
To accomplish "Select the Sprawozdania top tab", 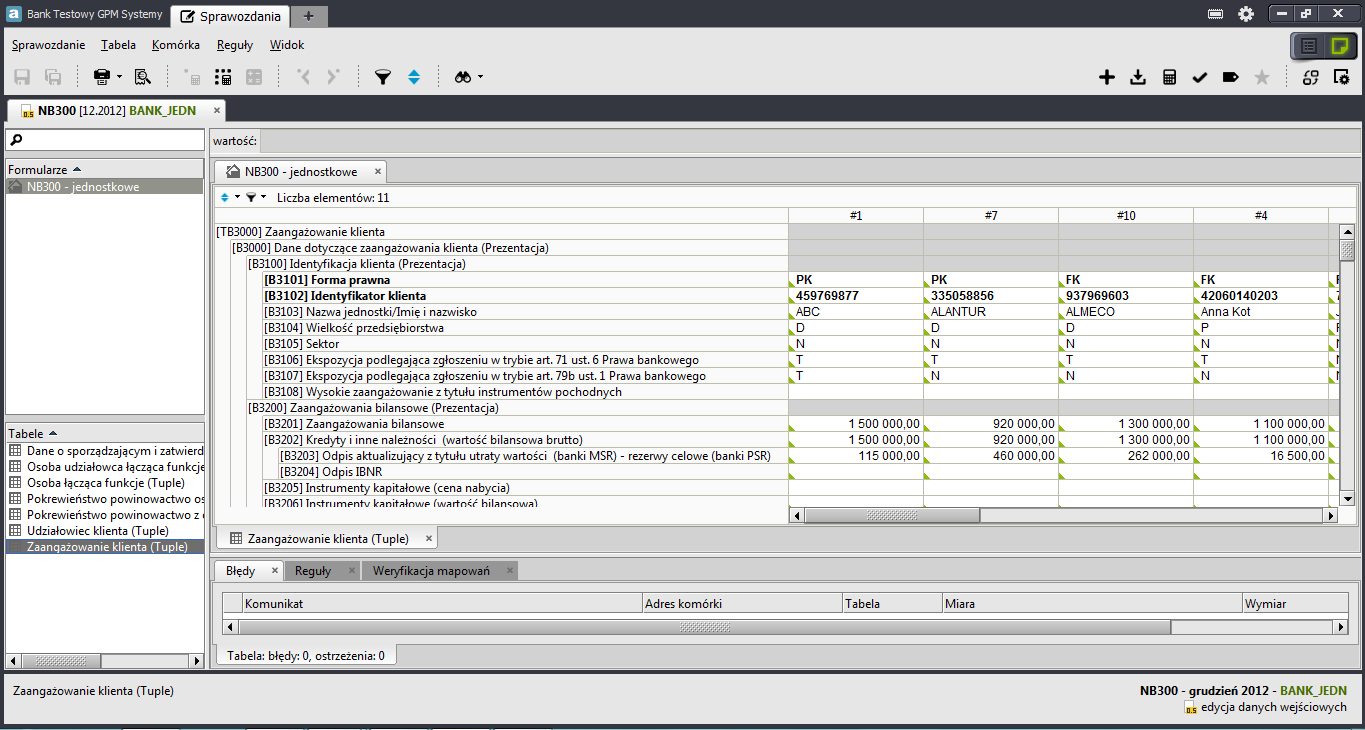I will (x=231, y=16).
